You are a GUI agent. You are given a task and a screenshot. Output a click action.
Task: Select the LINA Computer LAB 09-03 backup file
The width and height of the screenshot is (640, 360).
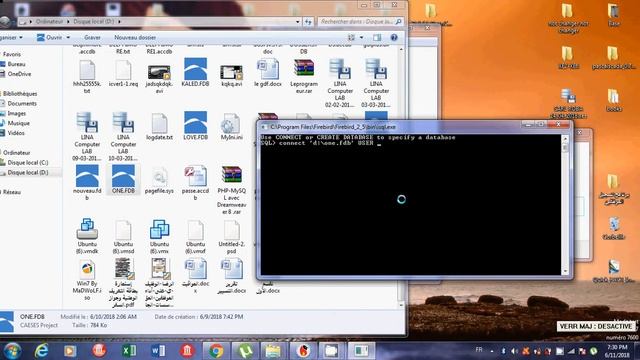pos(87,136)
